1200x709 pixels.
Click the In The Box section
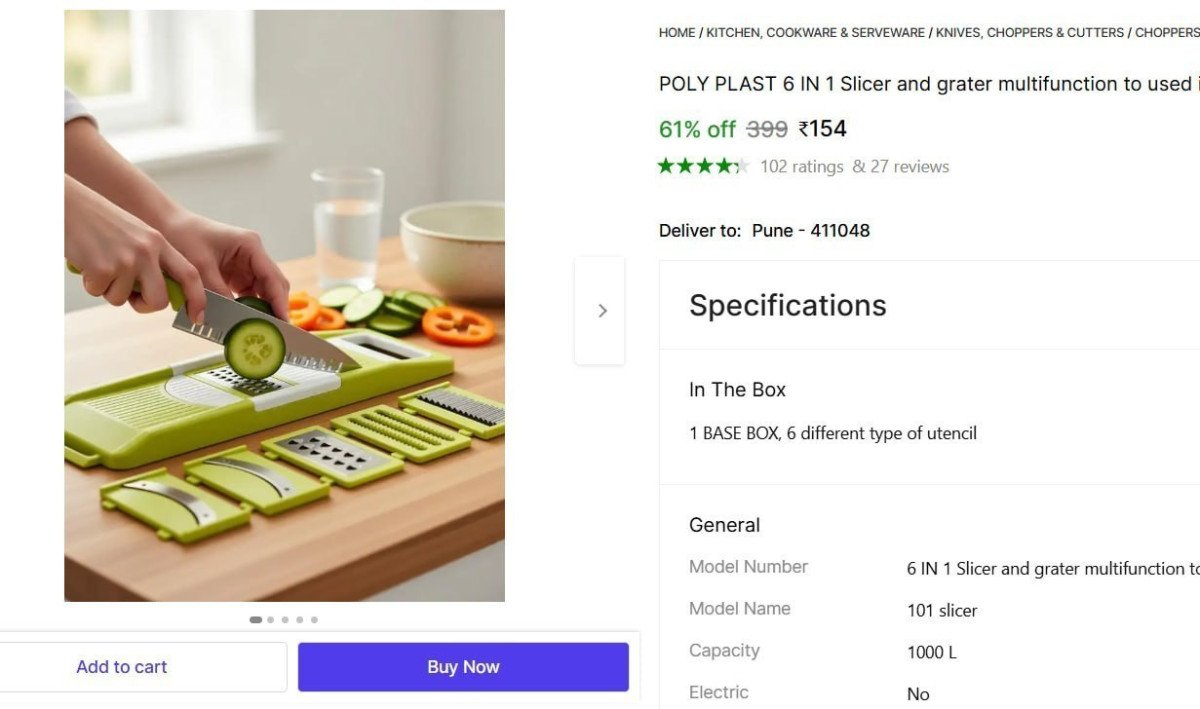pos(738,390)
